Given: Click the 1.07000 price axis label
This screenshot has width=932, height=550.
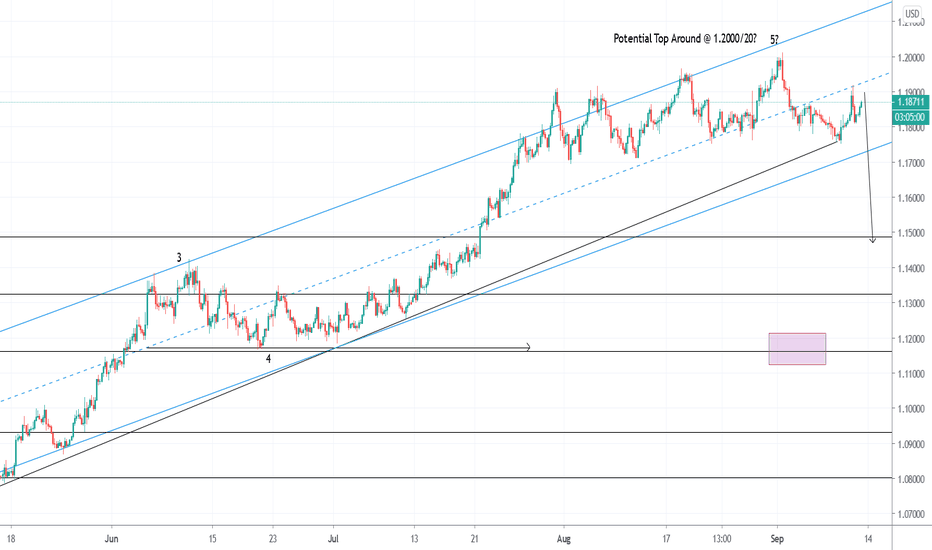Looking at the screenshot, I should pos(911,514).
